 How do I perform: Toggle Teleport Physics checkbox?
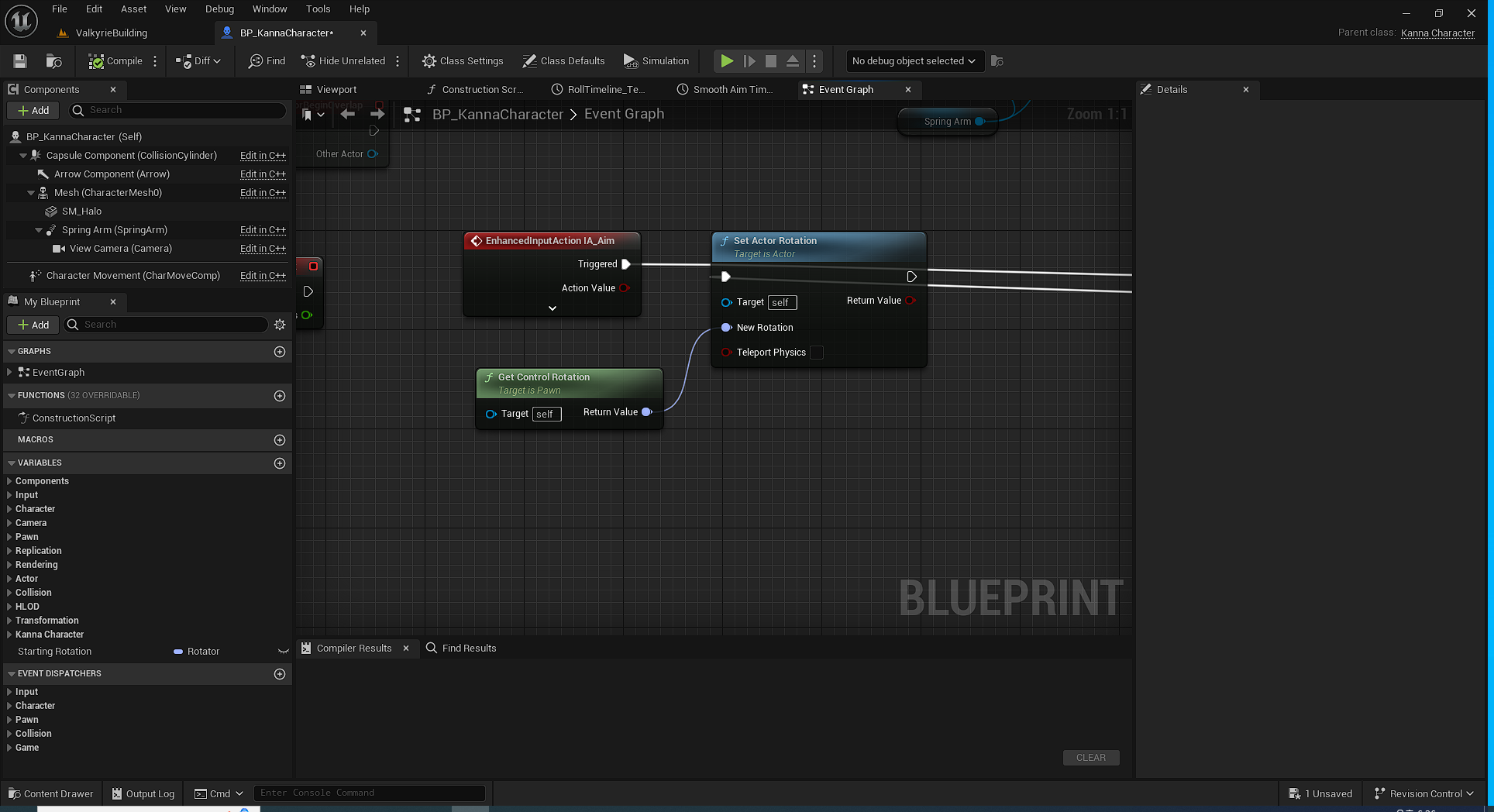point(817,353)
